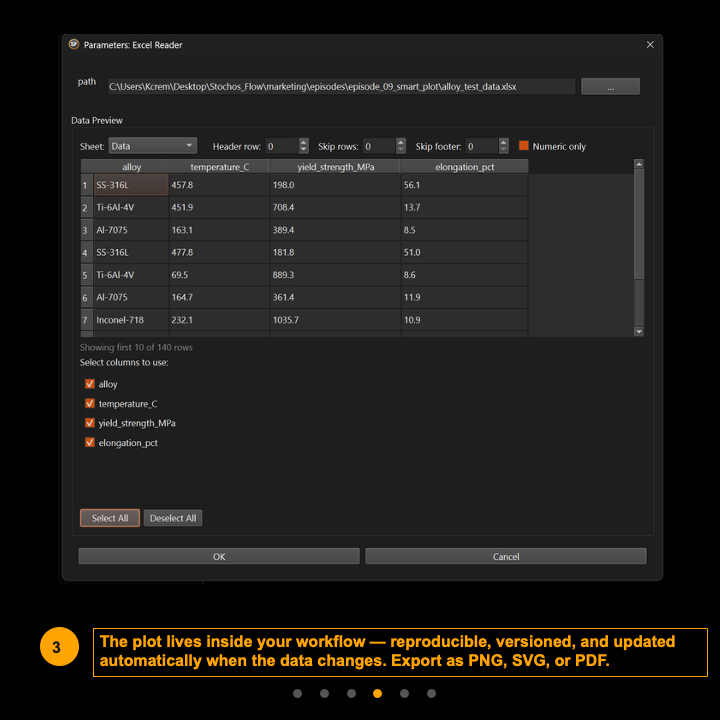Confirm the dialog with OK

coord(219,556)
